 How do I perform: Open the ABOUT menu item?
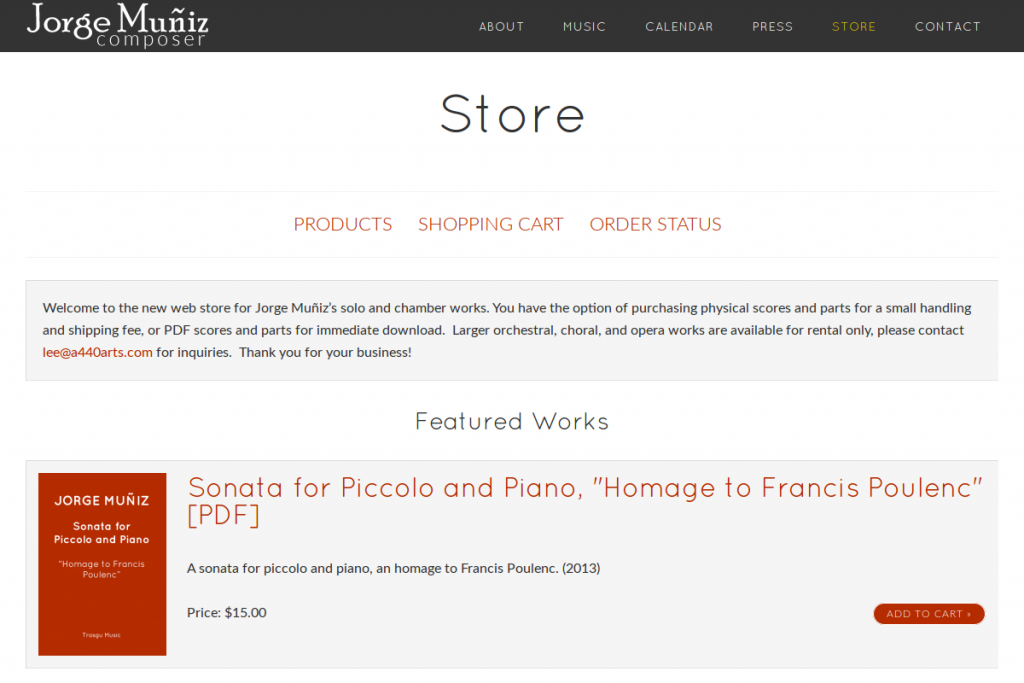(x=501, y=27)
